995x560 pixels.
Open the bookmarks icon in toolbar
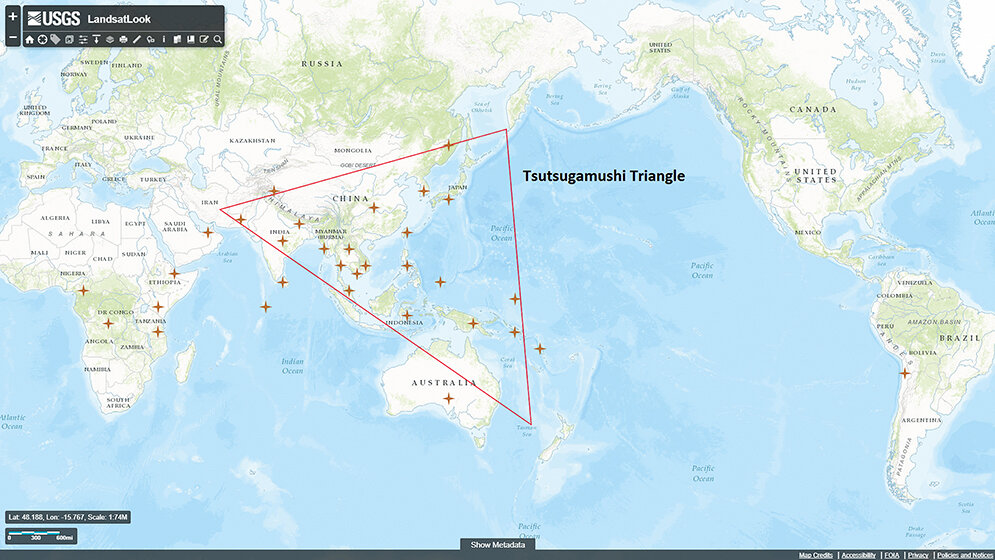coord(191,39)
